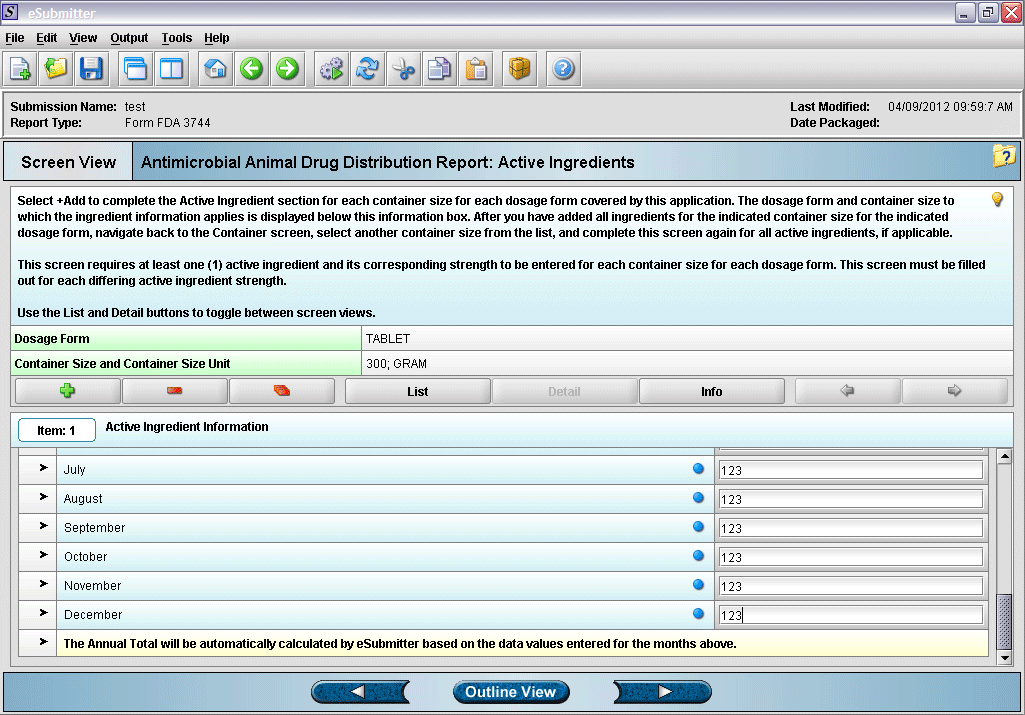Viewport: 1025px width, 715px height.
Task: Click the scissors cut icon
Action: pyautogui.click(x=403, y=69)
